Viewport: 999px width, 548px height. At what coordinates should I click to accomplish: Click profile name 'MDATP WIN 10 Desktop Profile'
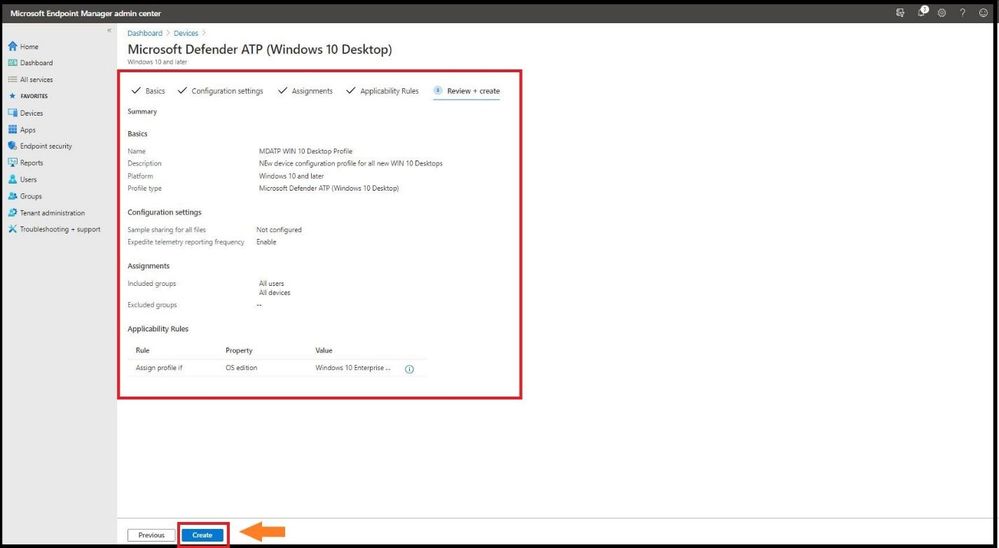click(306, 151)
